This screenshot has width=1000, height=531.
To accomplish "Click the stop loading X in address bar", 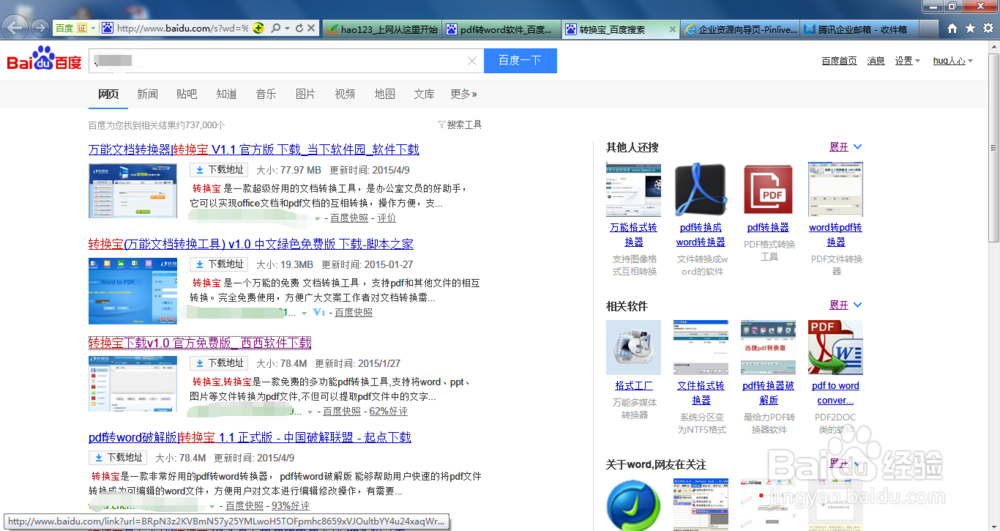I will click(x=311, y=28).
